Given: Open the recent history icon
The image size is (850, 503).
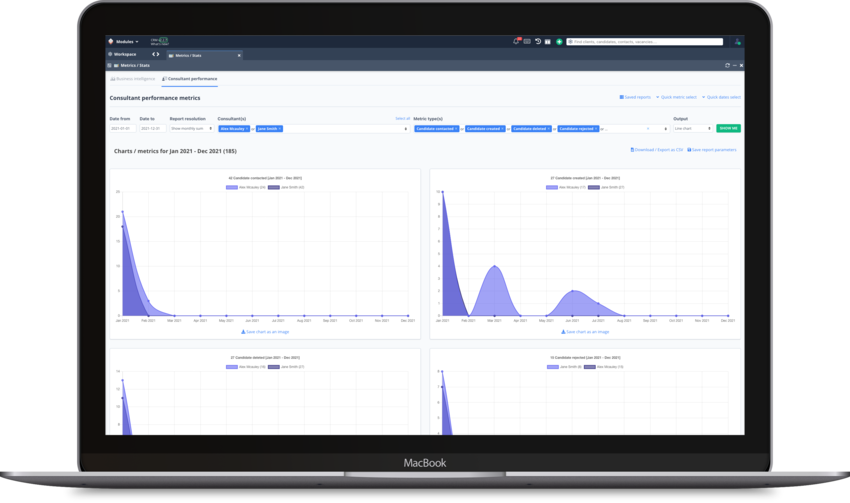Looking at the screenshot, I should (x=538, y=41).
